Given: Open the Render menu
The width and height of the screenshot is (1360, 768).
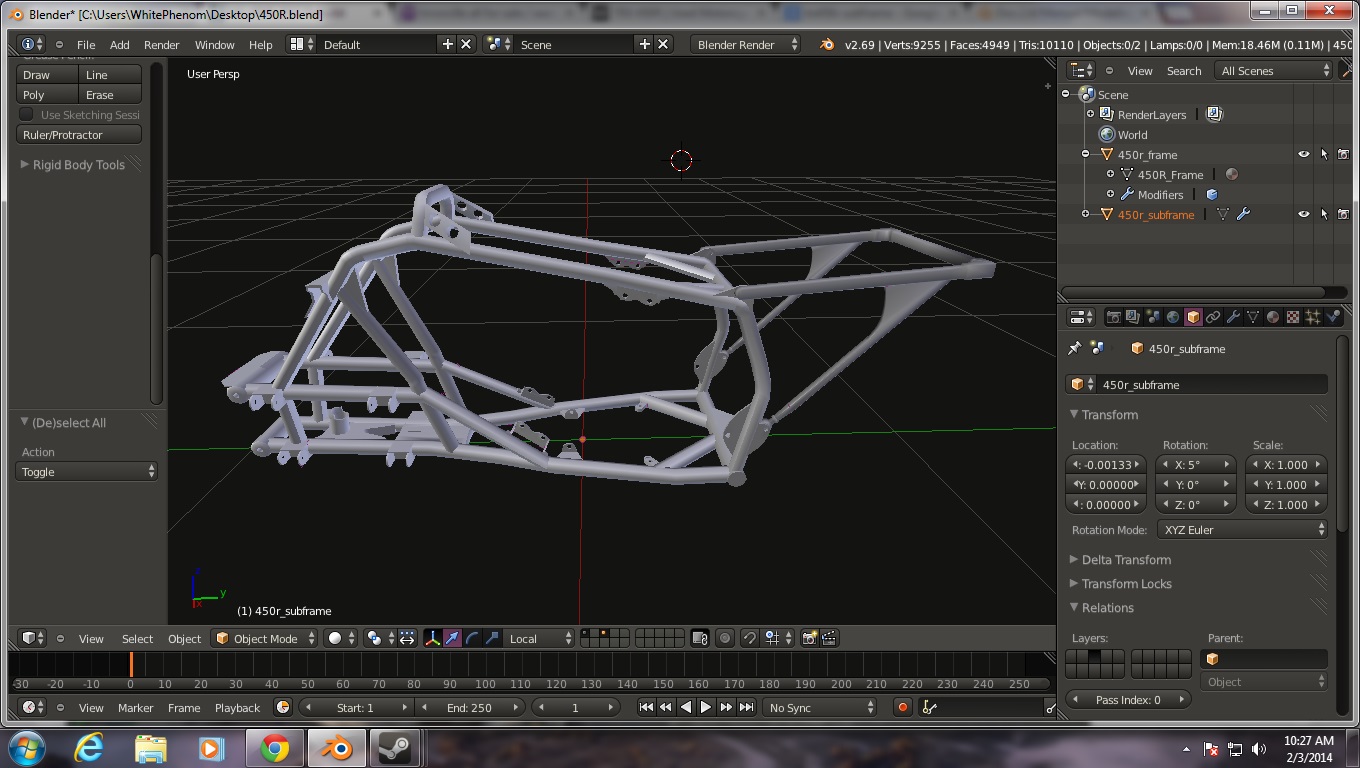Looking at the screenshot, I should (x=161, y=44).
